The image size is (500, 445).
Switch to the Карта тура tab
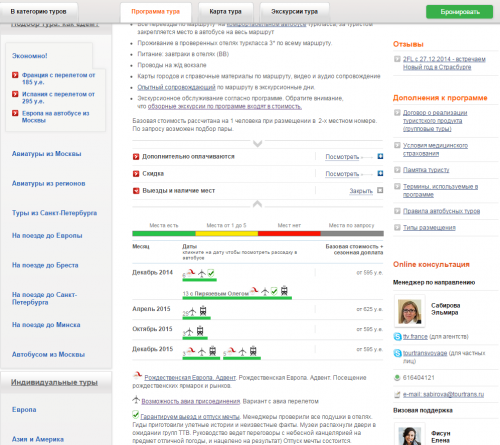[226, 12]
